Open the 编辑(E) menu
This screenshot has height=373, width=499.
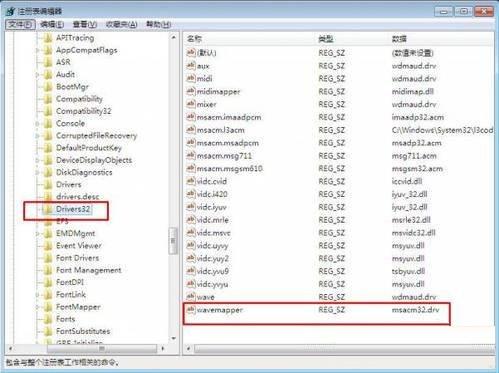click(x=52, y=24)
